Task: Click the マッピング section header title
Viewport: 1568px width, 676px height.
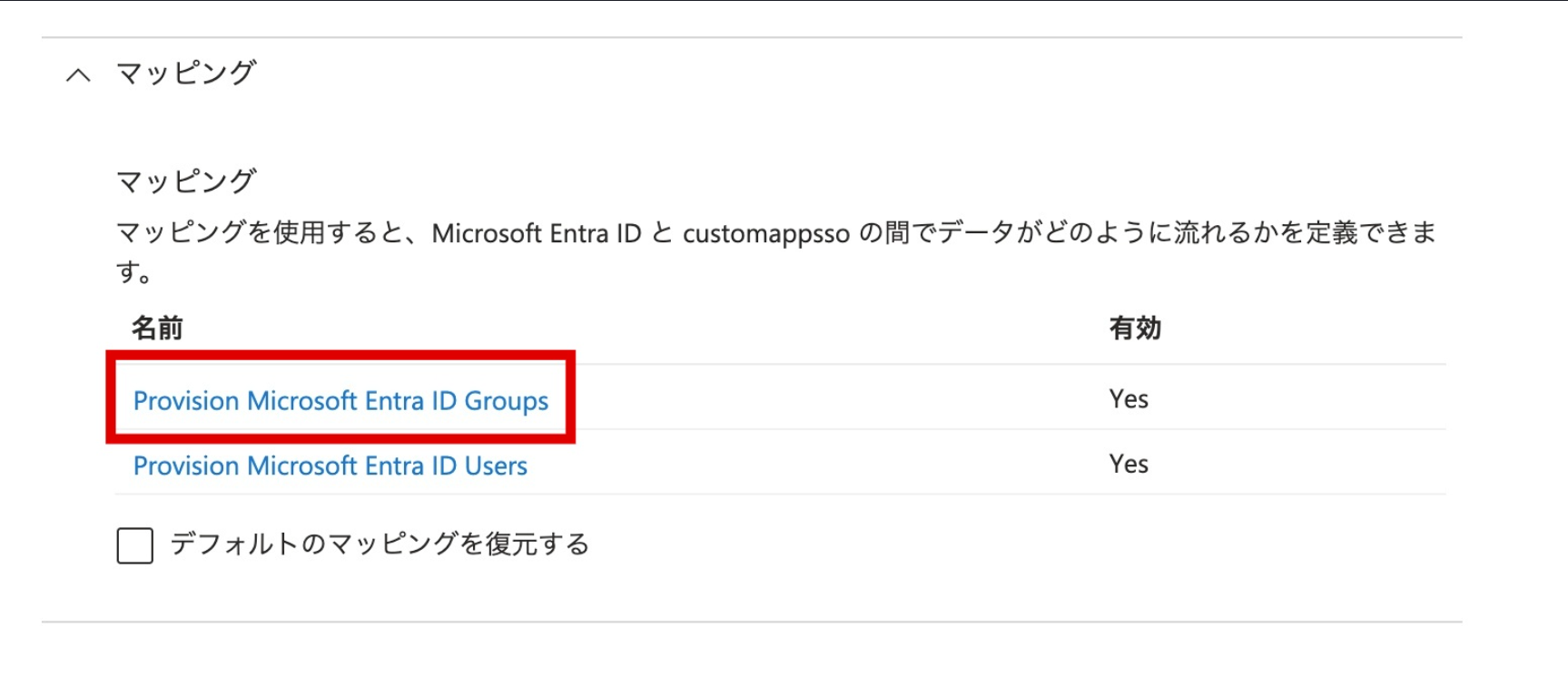Action: click(186, 73)
